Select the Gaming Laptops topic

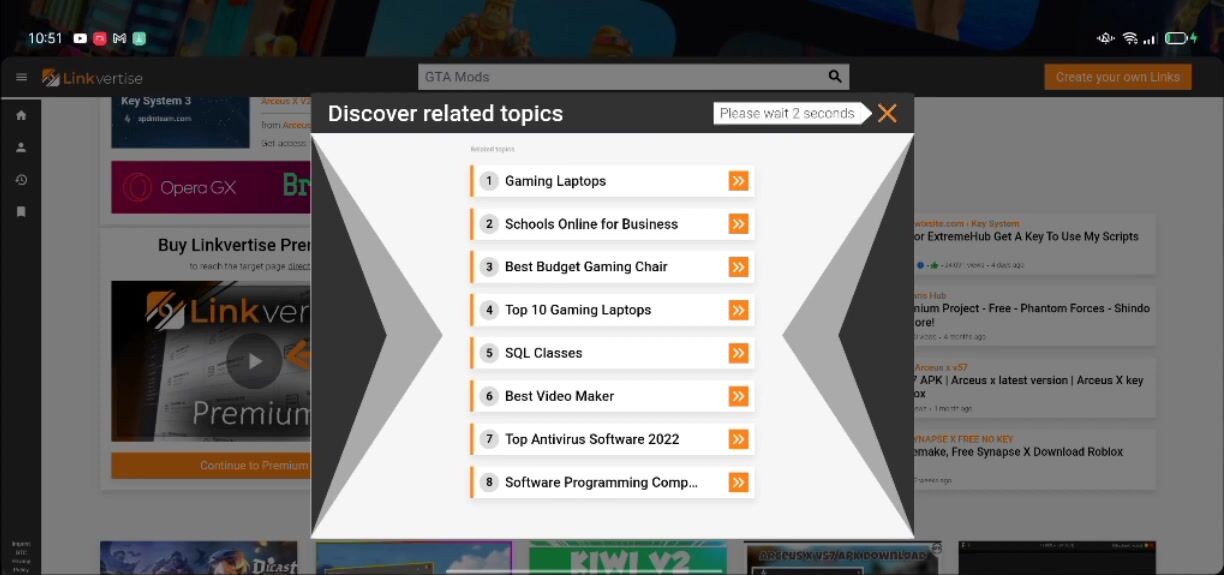point(612,181)
